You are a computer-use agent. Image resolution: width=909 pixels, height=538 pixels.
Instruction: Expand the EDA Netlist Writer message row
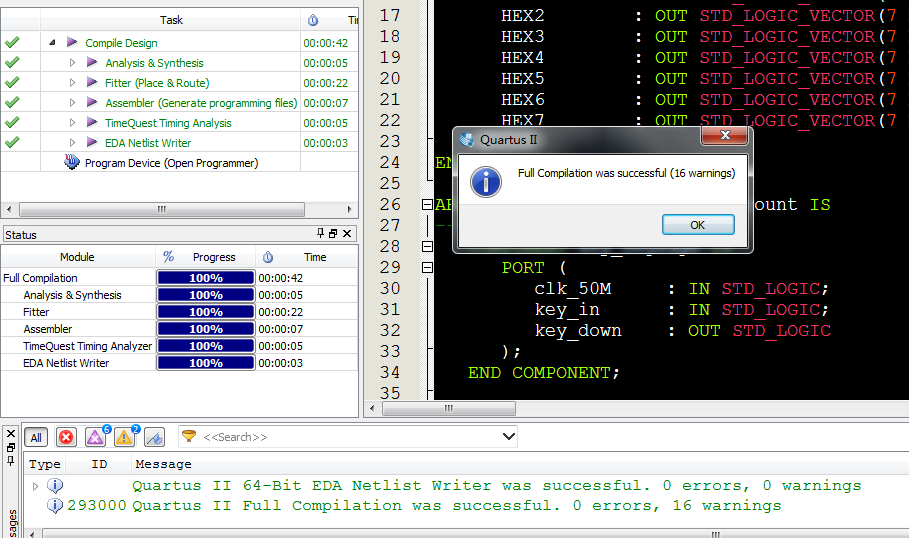click(36, 486)
